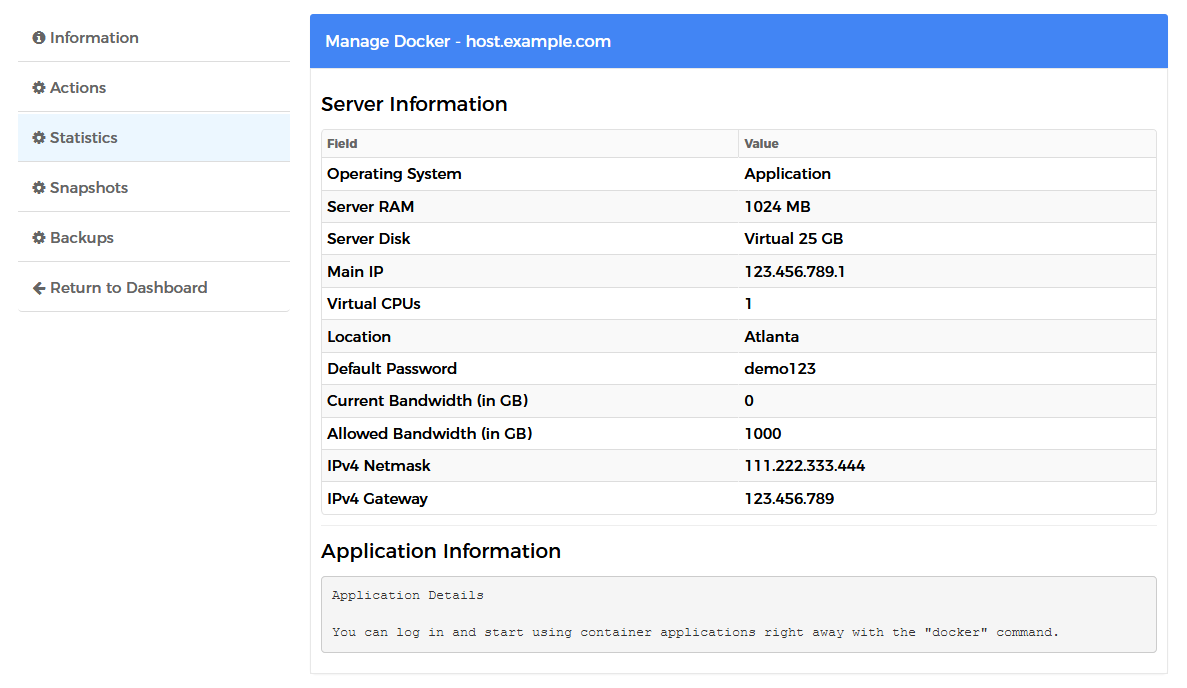Select the 1000 allowed bandwidth value
This screenshot has width=1187, height=688.
(x=762, y=434)
